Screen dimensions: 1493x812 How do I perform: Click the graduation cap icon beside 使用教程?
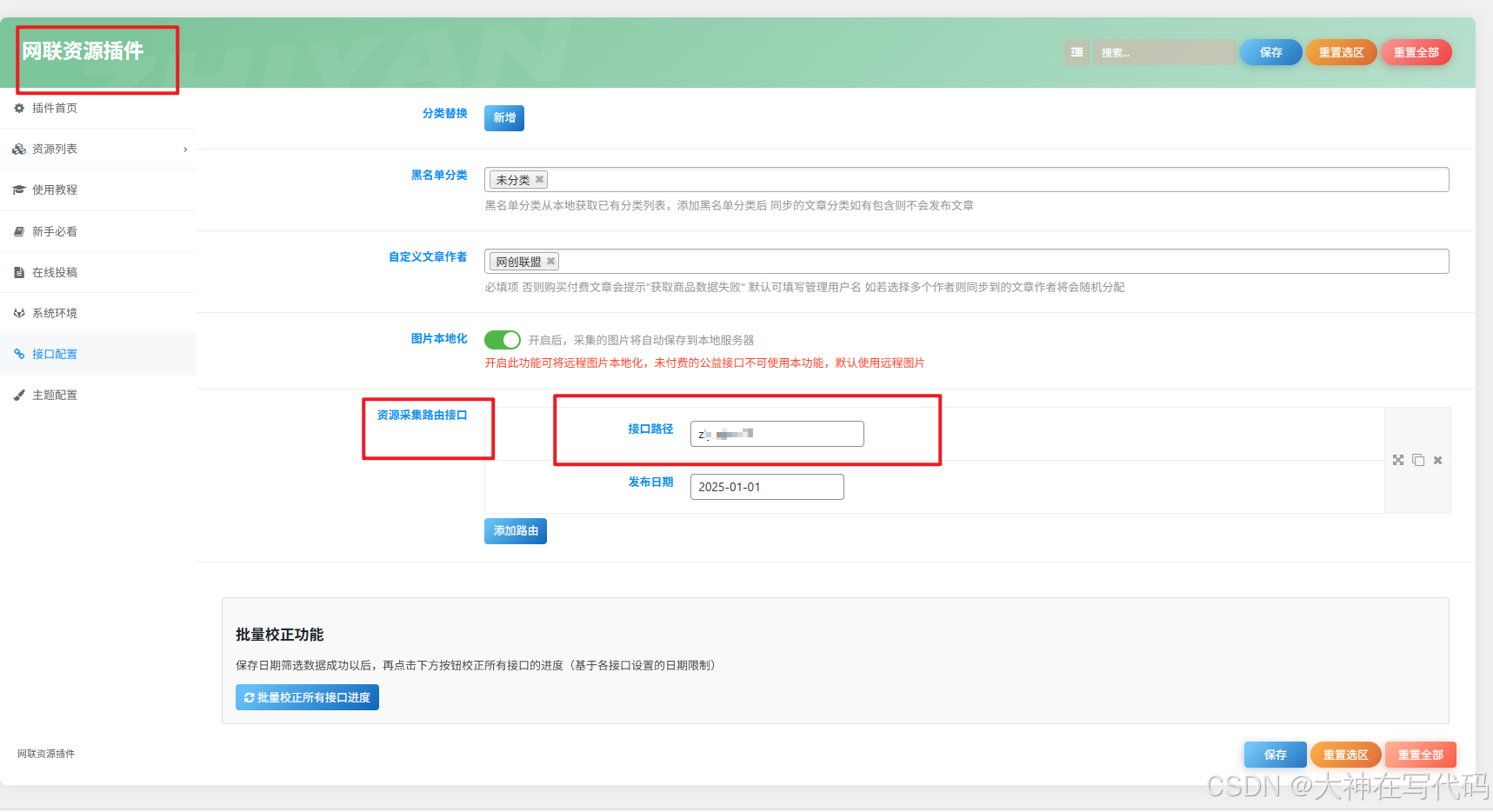(x=19, y=190)
